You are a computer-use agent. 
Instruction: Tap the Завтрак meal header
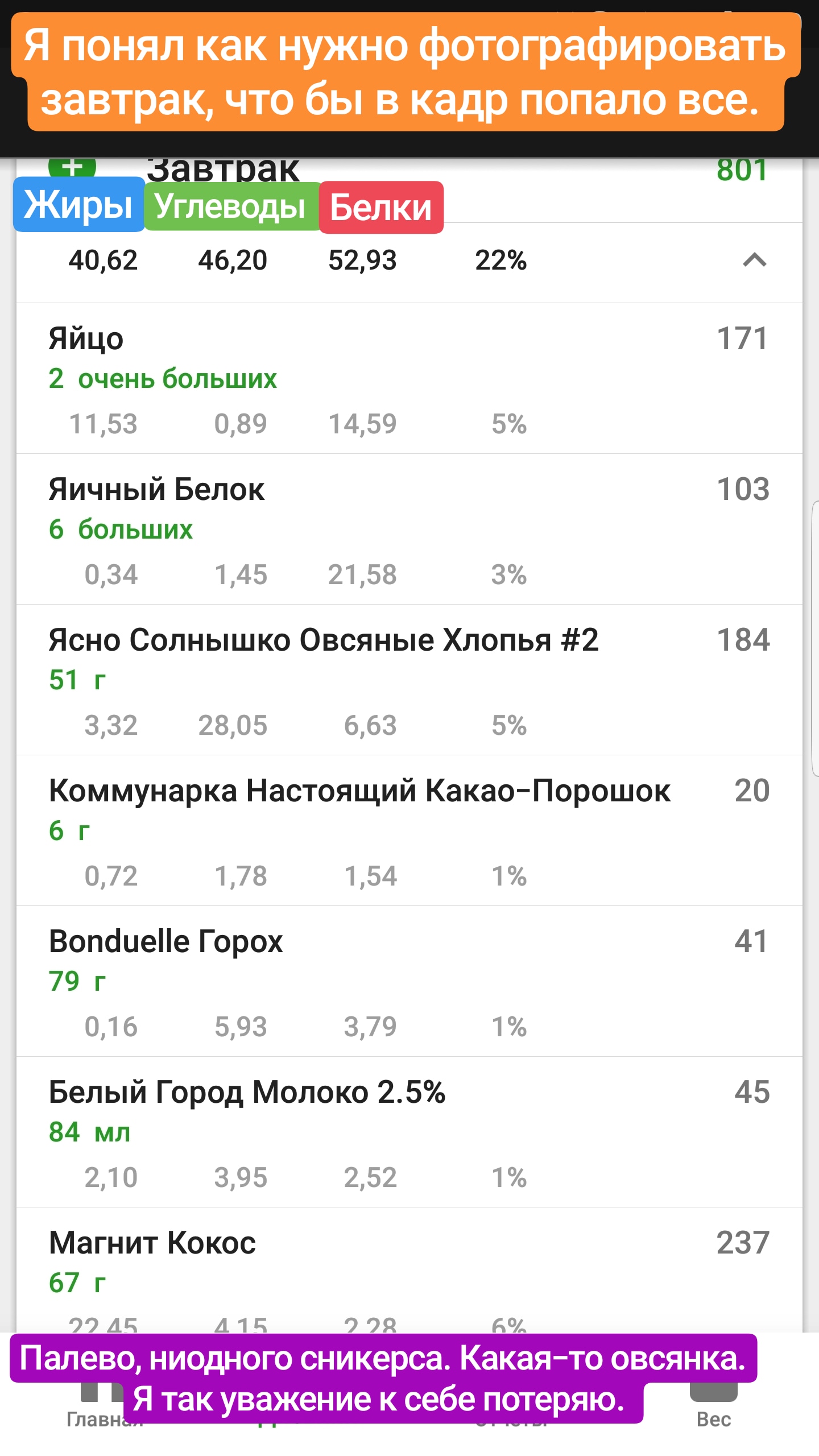[223, 169]
